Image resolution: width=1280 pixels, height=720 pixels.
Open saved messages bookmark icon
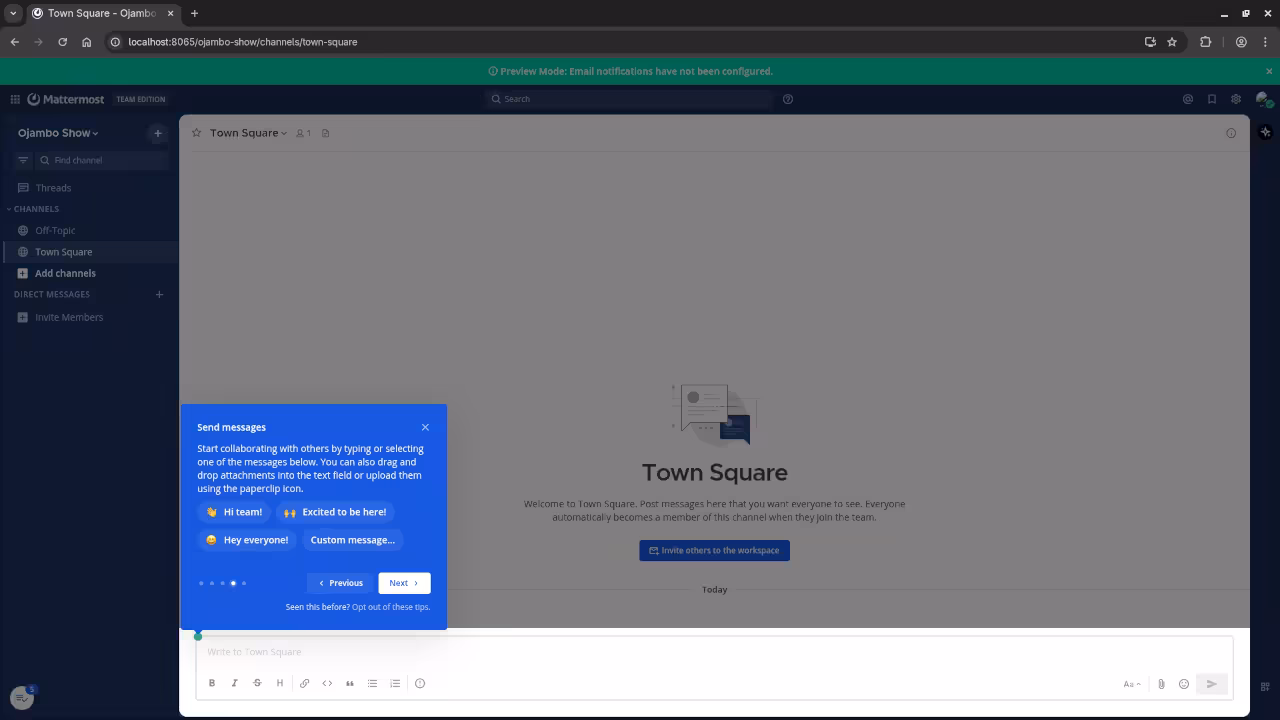click(1212, 99)
